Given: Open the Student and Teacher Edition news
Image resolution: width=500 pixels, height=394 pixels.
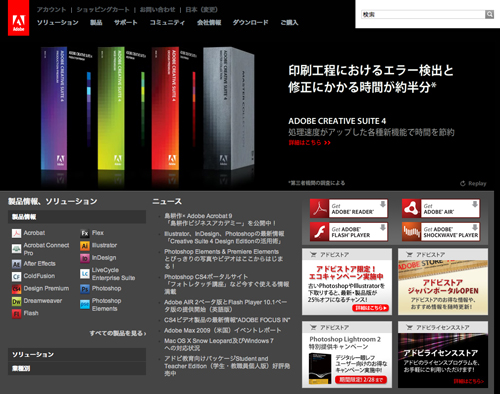Looking at the screenshot, I should point(227,366).
